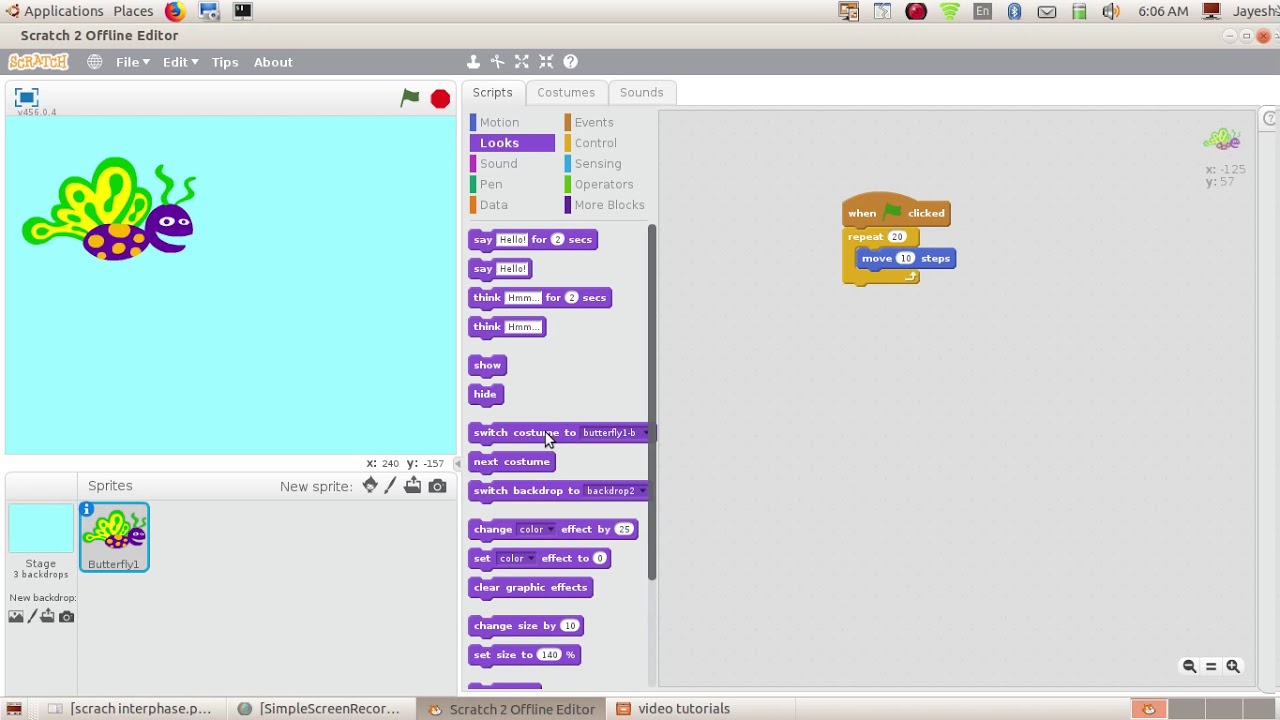1280x720 pixels.
Task: Select the Sensing block category
Action: tap(598, 164)
